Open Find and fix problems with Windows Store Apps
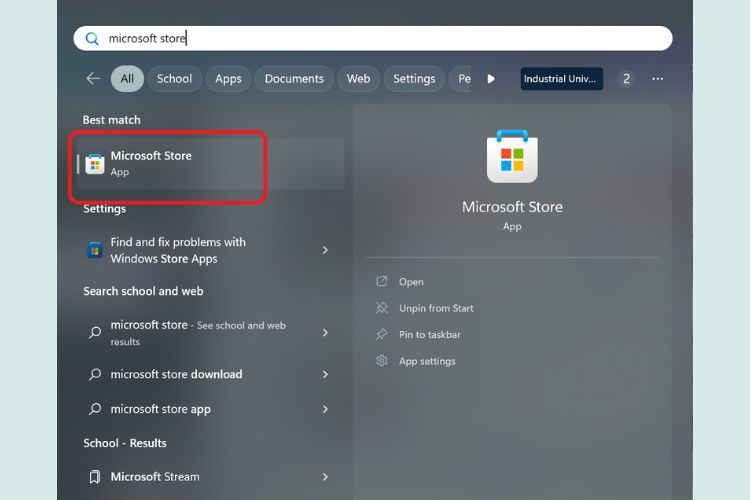Screen dimensions: 750x500 coord(210,250)
